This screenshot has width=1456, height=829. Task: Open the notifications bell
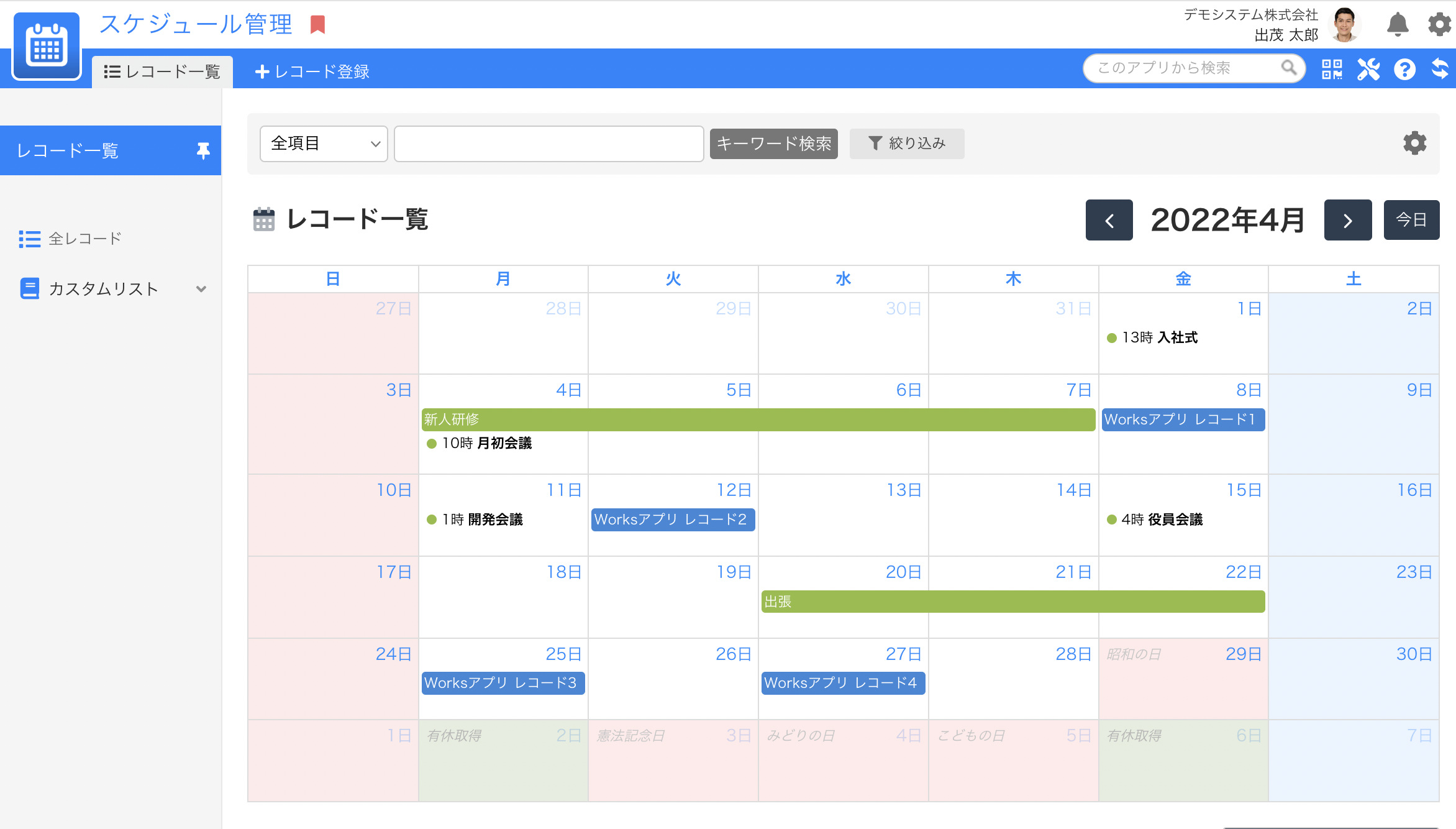pos(1398,25)
